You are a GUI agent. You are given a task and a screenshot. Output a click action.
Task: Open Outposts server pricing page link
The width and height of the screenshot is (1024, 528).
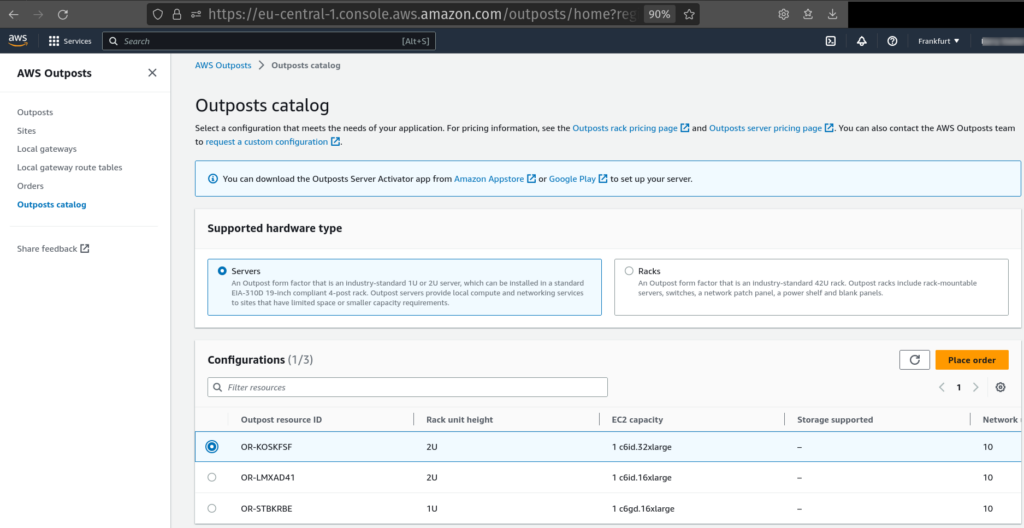pos(771,129)
